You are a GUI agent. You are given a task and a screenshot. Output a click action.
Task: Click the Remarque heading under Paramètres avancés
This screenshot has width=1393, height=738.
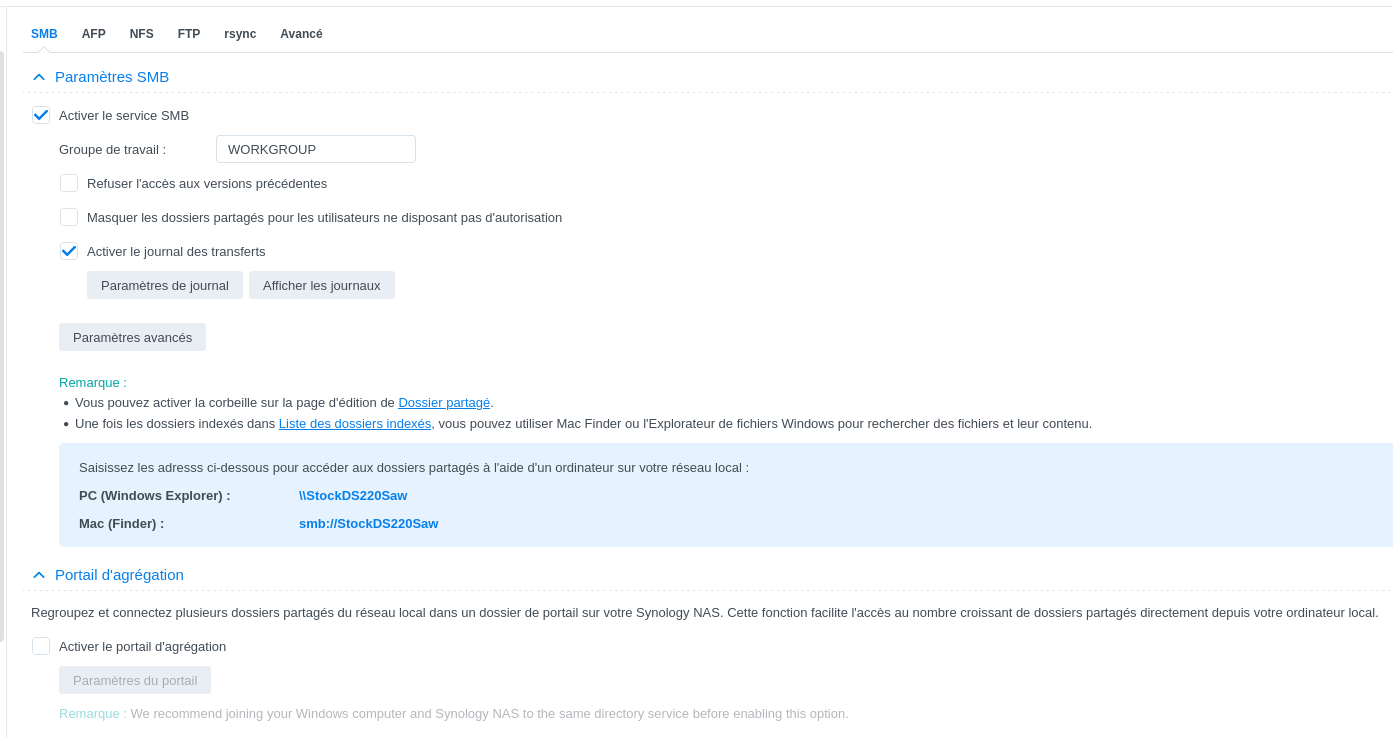click(93, 382)
